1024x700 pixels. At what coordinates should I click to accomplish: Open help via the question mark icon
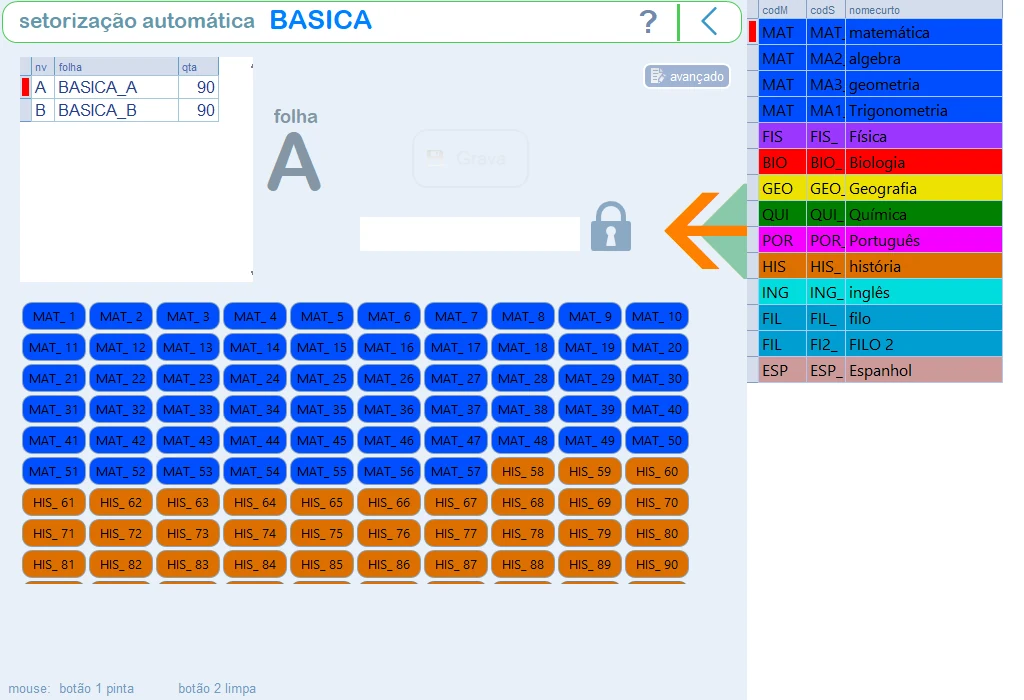[648, 22]
